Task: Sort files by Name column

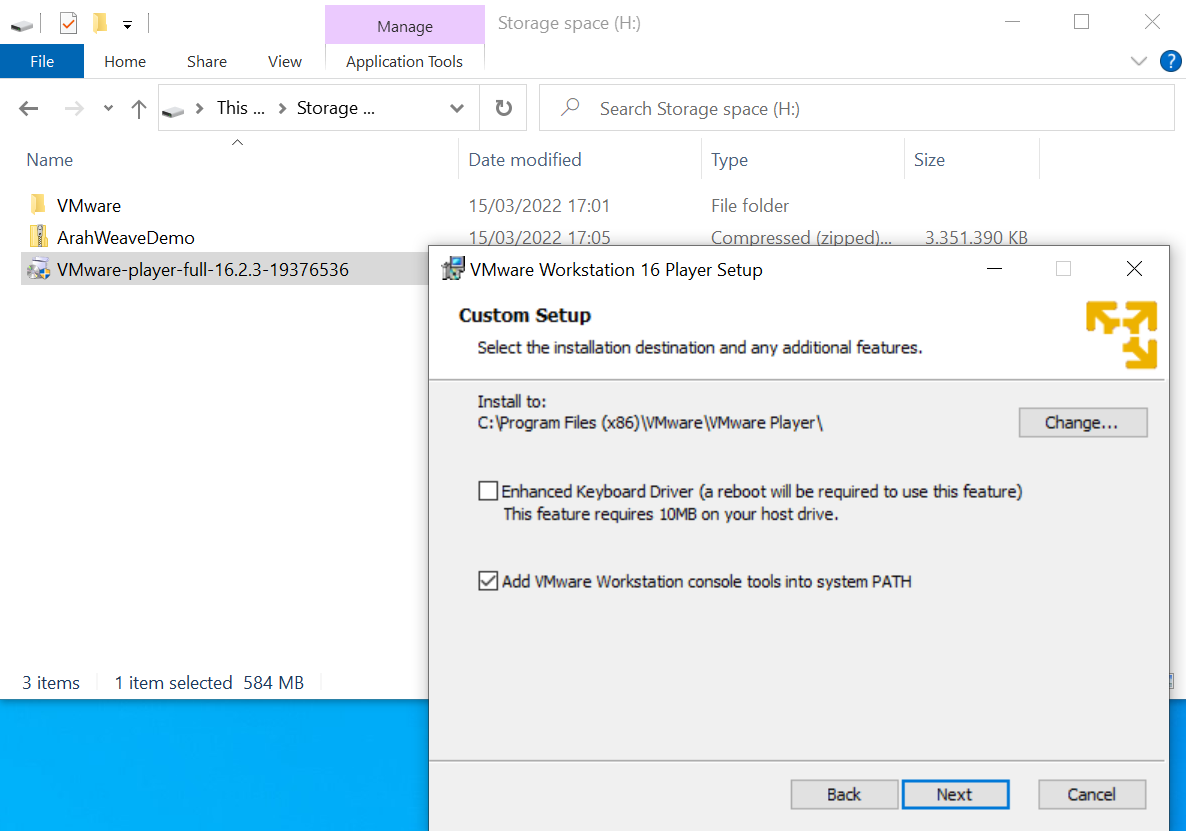Action: [50, 160]
